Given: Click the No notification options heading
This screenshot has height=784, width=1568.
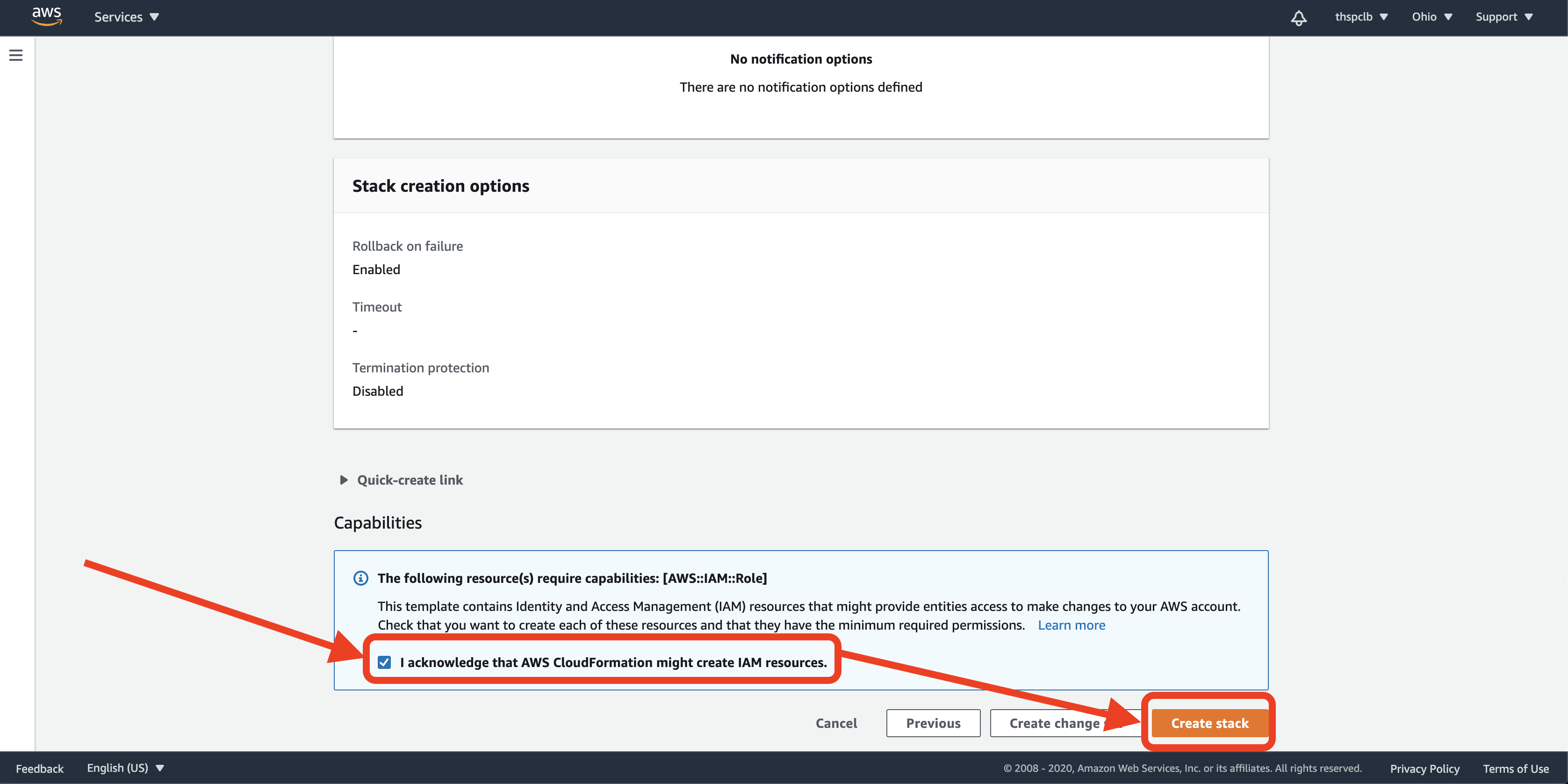Looking at the screenshot, I should 801,59.
